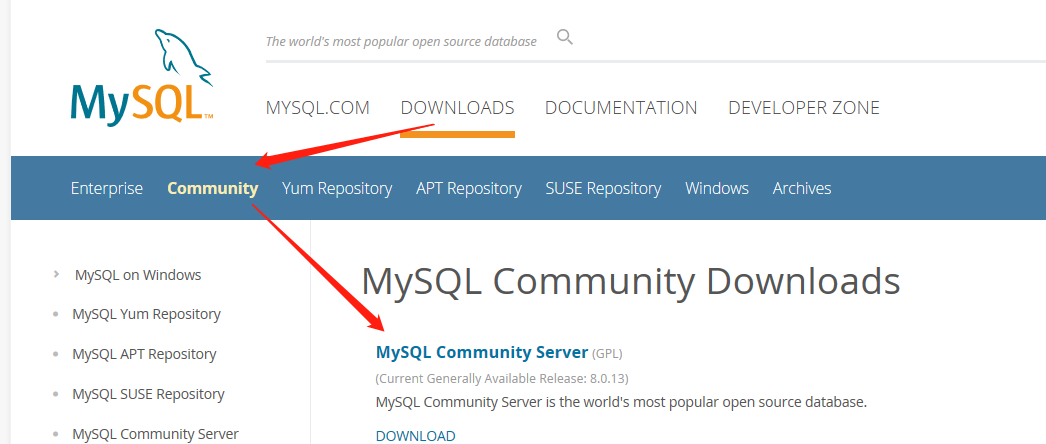Image resolution: width=1046 pixels, height=444 pixels.
Task: Select Yum Repository in submenu
Action: click(337, 189)
